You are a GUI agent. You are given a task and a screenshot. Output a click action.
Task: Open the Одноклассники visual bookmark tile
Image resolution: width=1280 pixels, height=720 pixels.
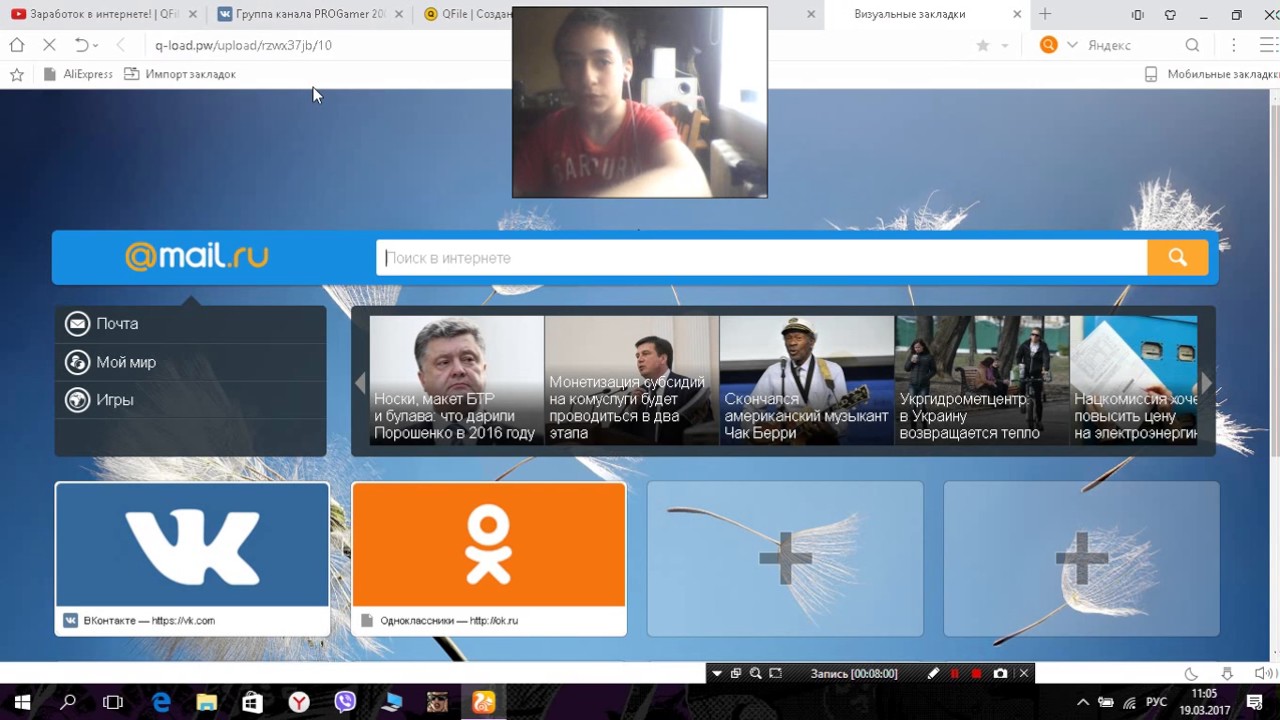click(x=489, y=559)
